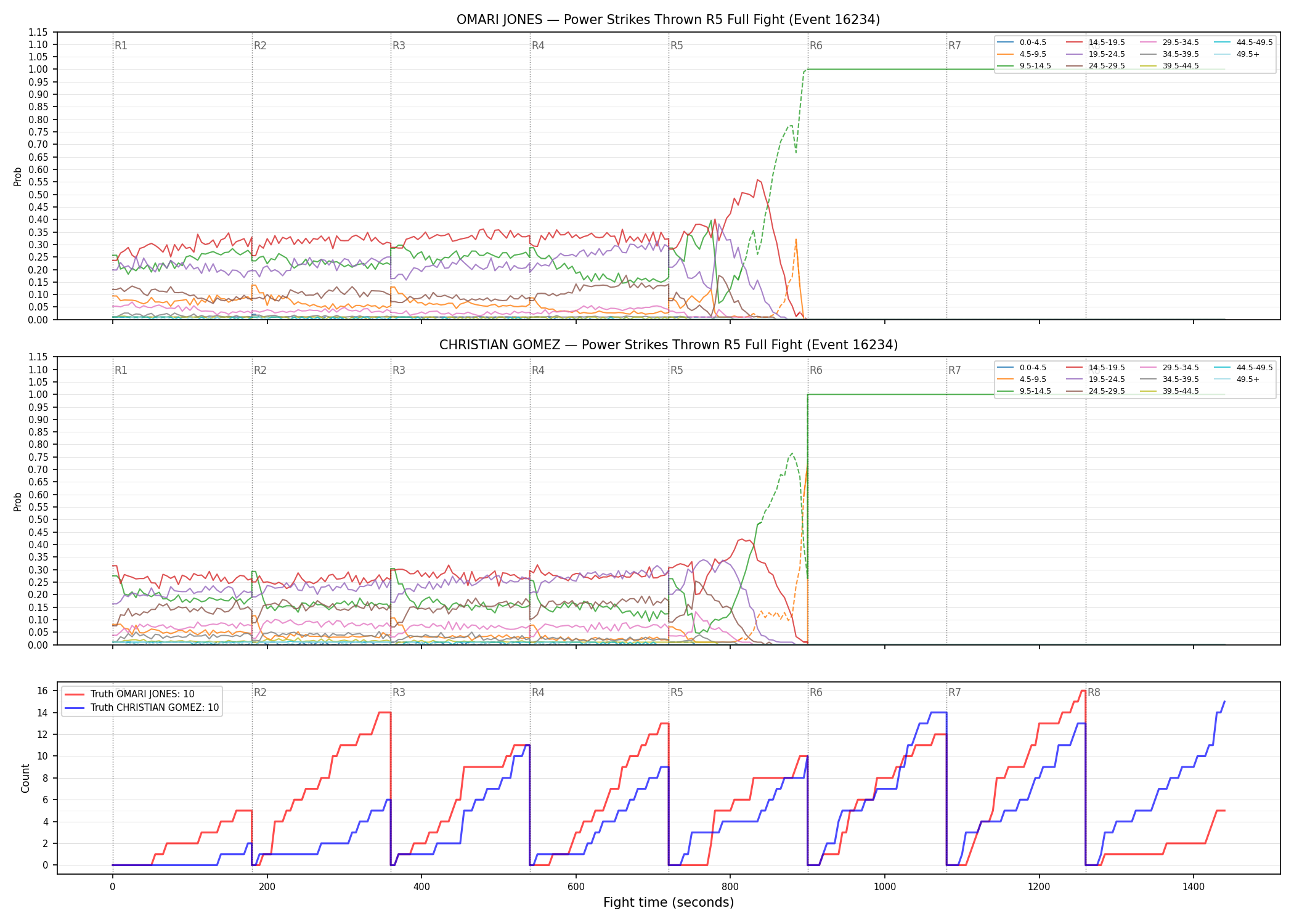The height and width of the screenshot is (924, 1294).
Task: Click the Prob axis label of Christian Gomez chart
Action: 18,501
